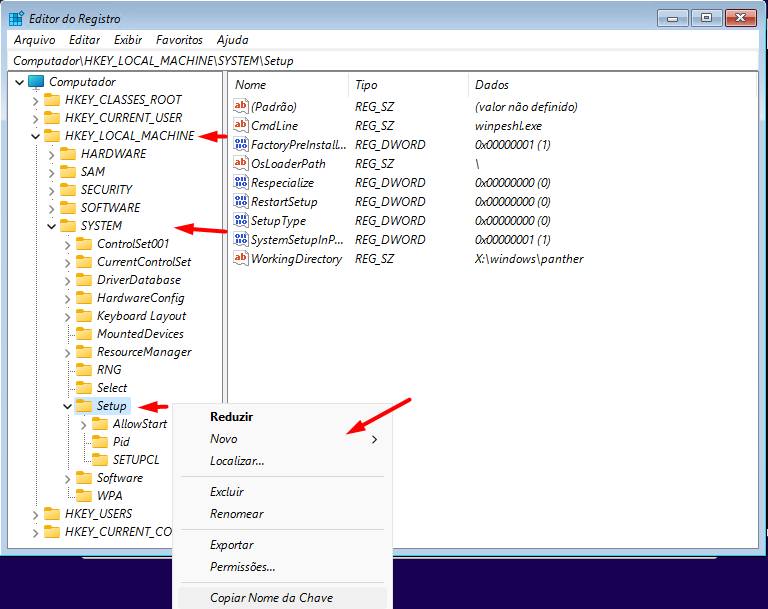This screenshot has height=609, width=768.
Task: Collapse the HKEY_LOCAL_MACHINE tree node
Action: tap(36, 136)
